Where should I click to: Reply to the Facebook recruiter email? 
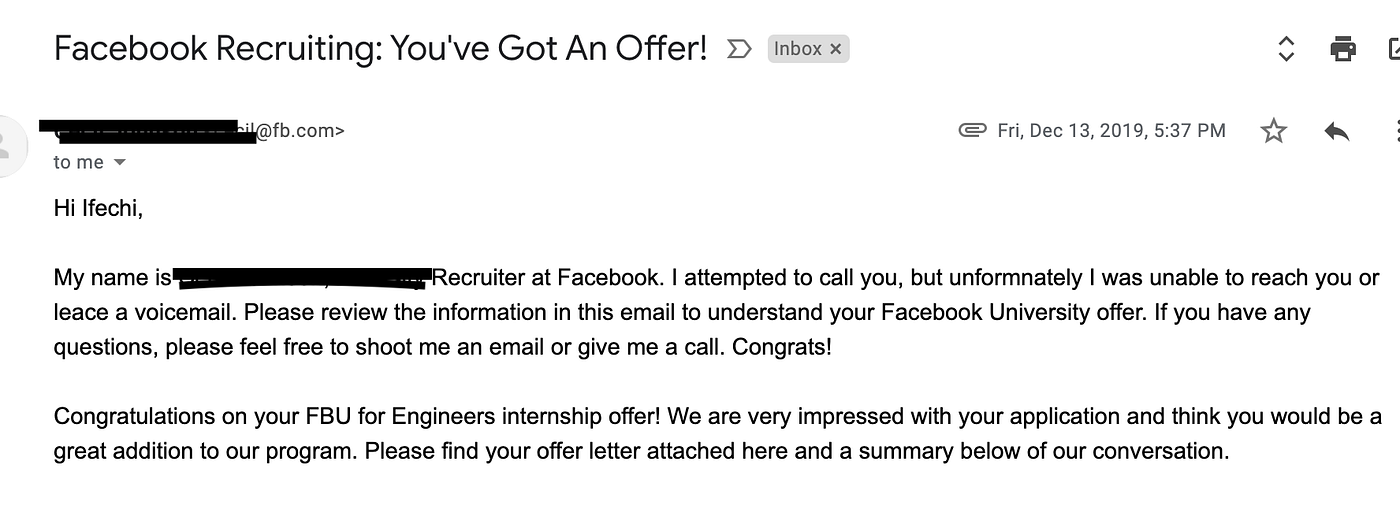(x=1336, y=130)
